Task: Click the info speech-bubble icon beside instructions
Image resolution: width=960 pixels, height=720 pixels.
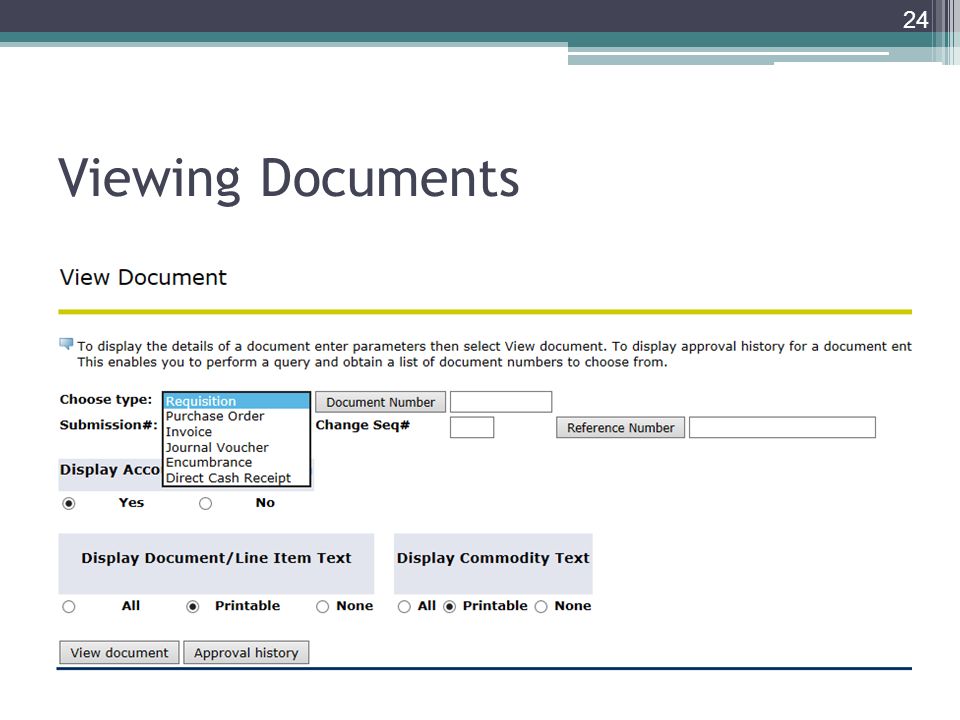Action: click(66, 343)
